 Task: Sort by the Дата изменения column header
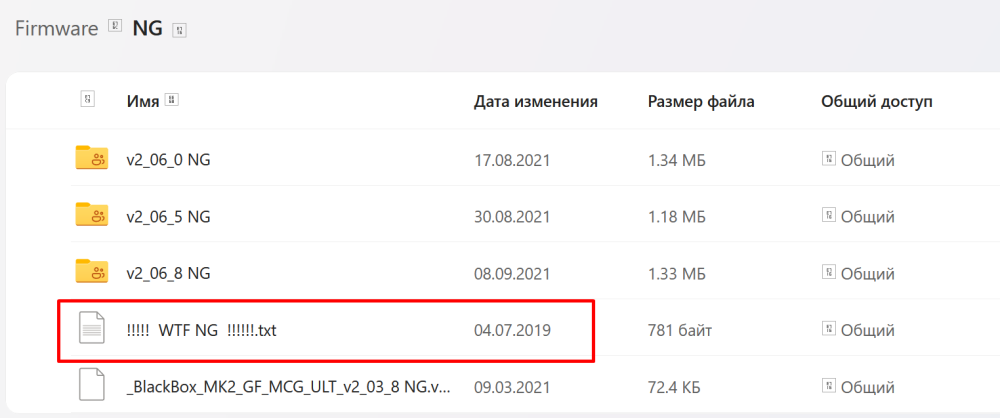coord(536,101)
